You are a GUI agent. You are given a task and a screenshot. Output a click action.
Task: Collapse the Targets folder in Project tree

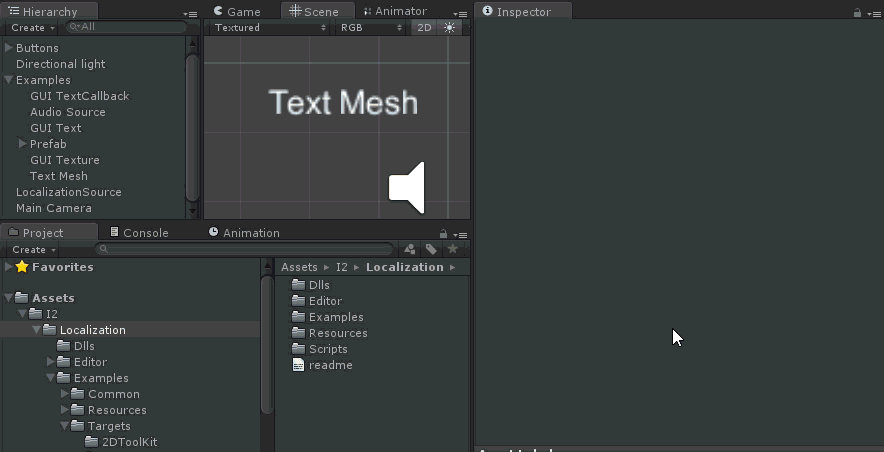pos(64,426)
